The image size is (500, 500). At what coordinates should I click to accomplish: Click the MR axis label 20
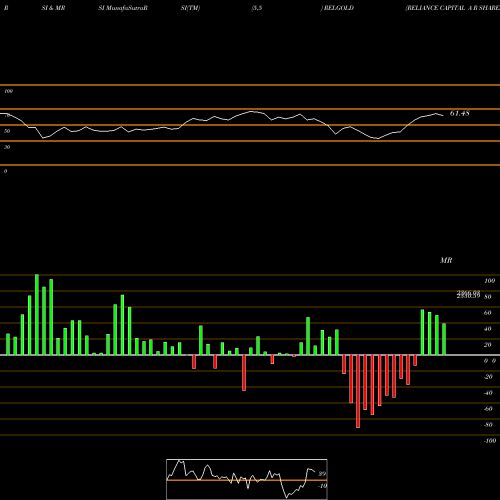488,345
